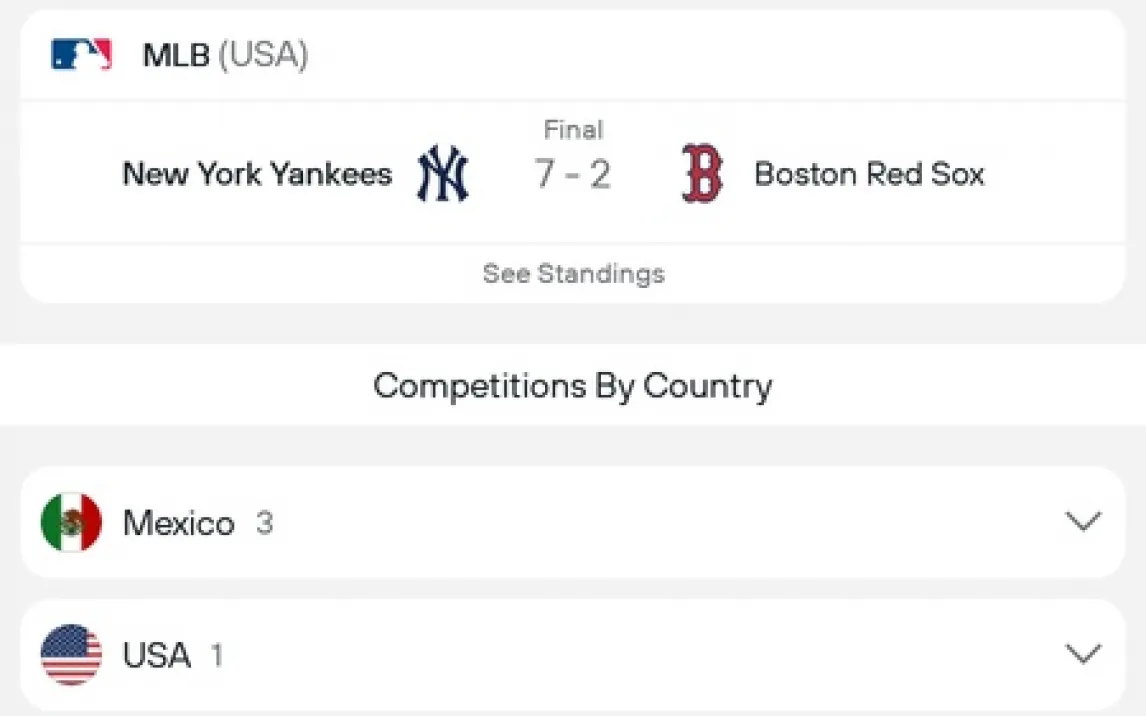Screen dimensions: 1146x716
Task: Click the Mexico country label
Action: click(x=178, y=523)
